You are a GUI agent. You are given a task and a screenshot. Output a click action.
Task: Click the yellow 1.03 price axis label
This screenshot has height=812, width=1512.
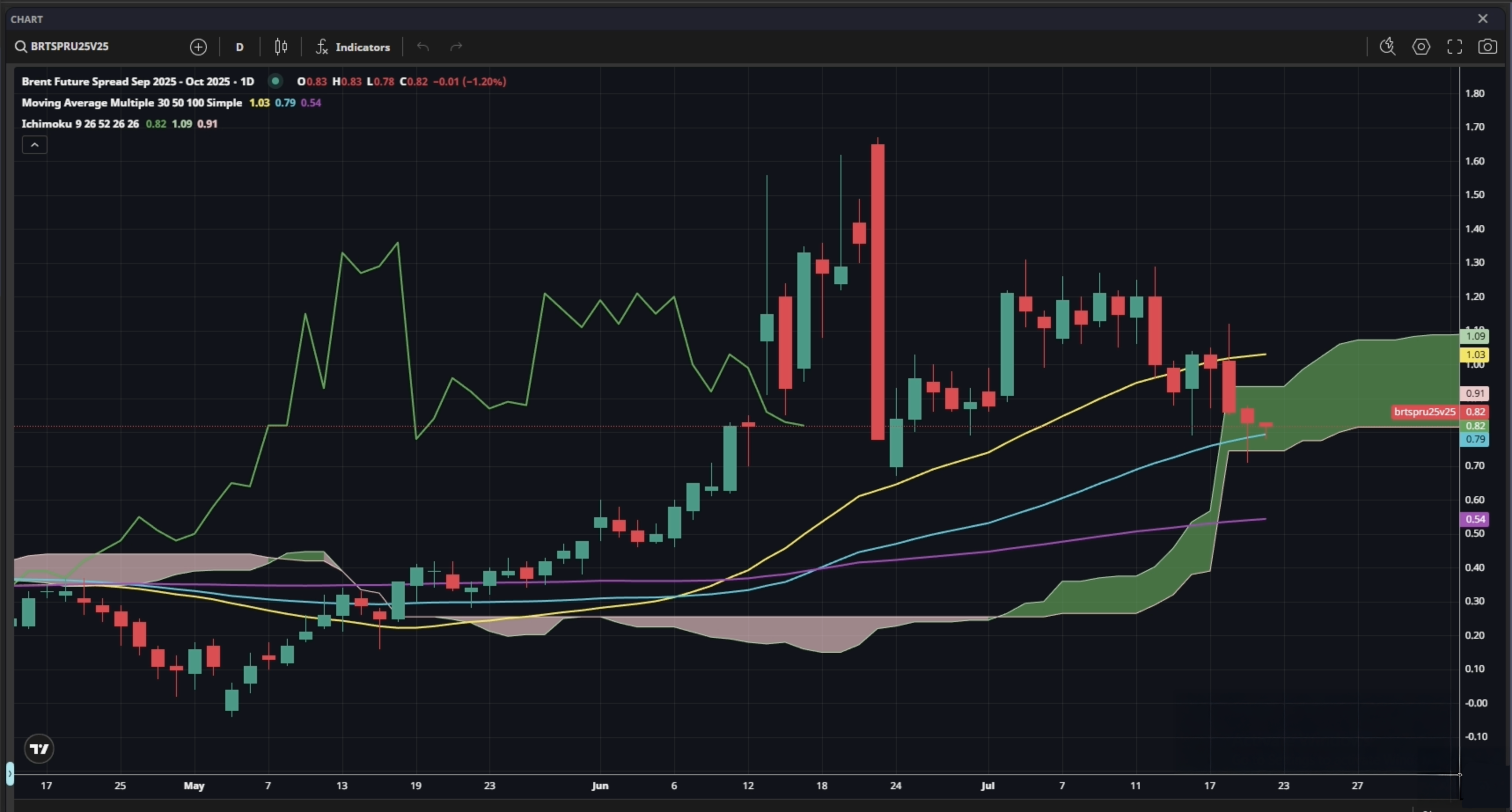[1475, 355]
